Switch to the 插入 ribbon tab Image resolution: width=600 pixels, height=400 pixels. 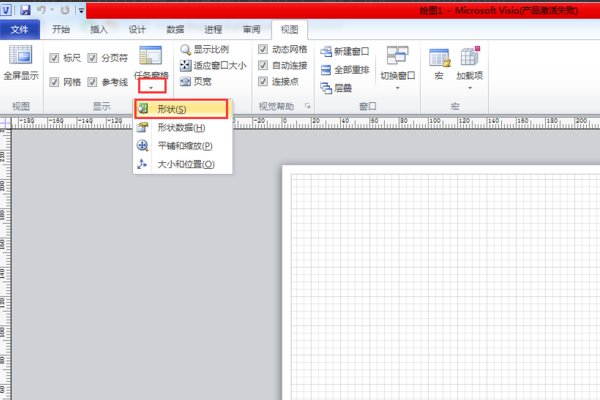tap(99, 29)
